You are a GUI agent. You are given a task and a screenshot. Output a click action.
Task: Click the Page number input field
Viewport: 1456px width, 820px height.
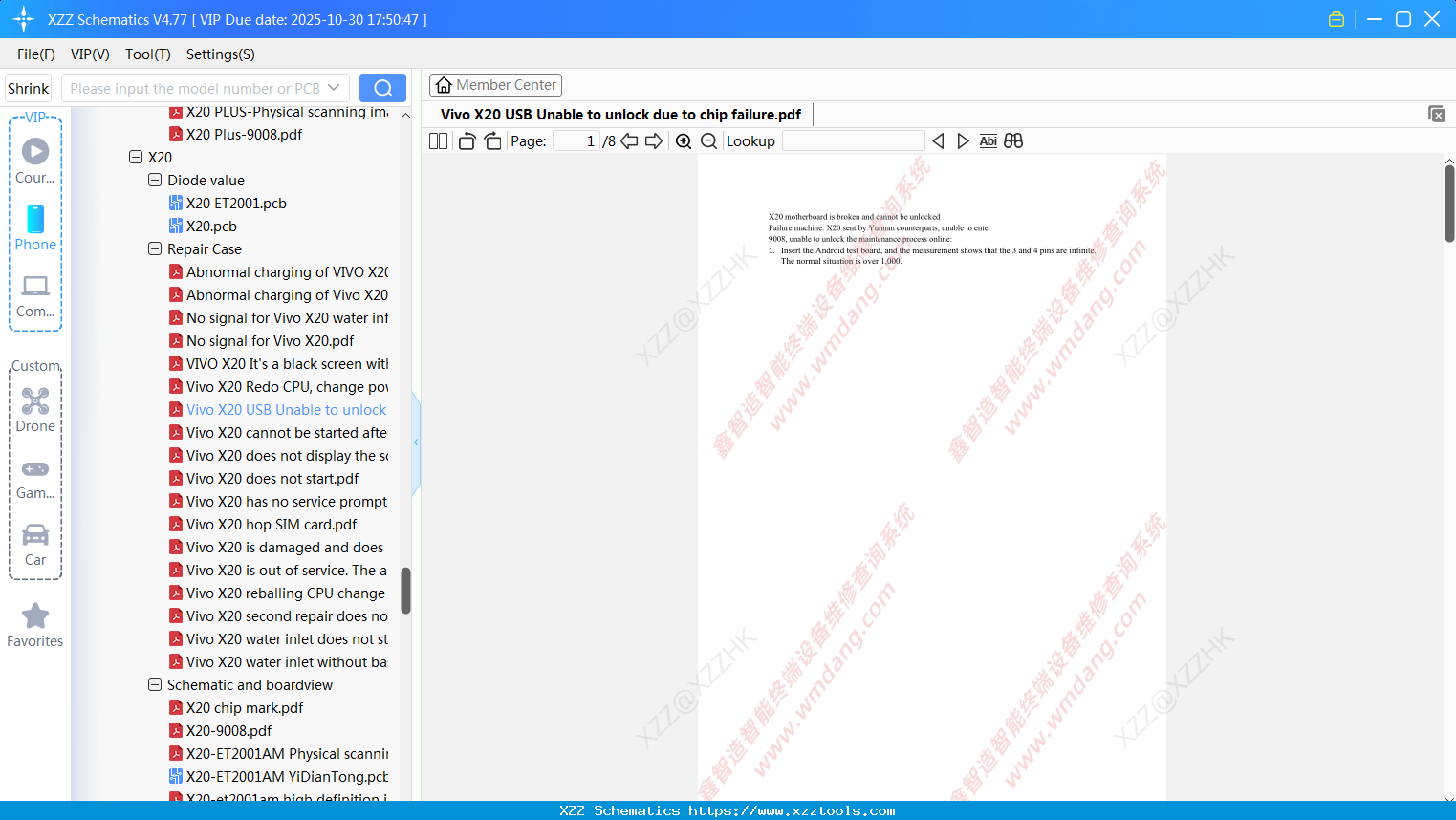point(576,141)
